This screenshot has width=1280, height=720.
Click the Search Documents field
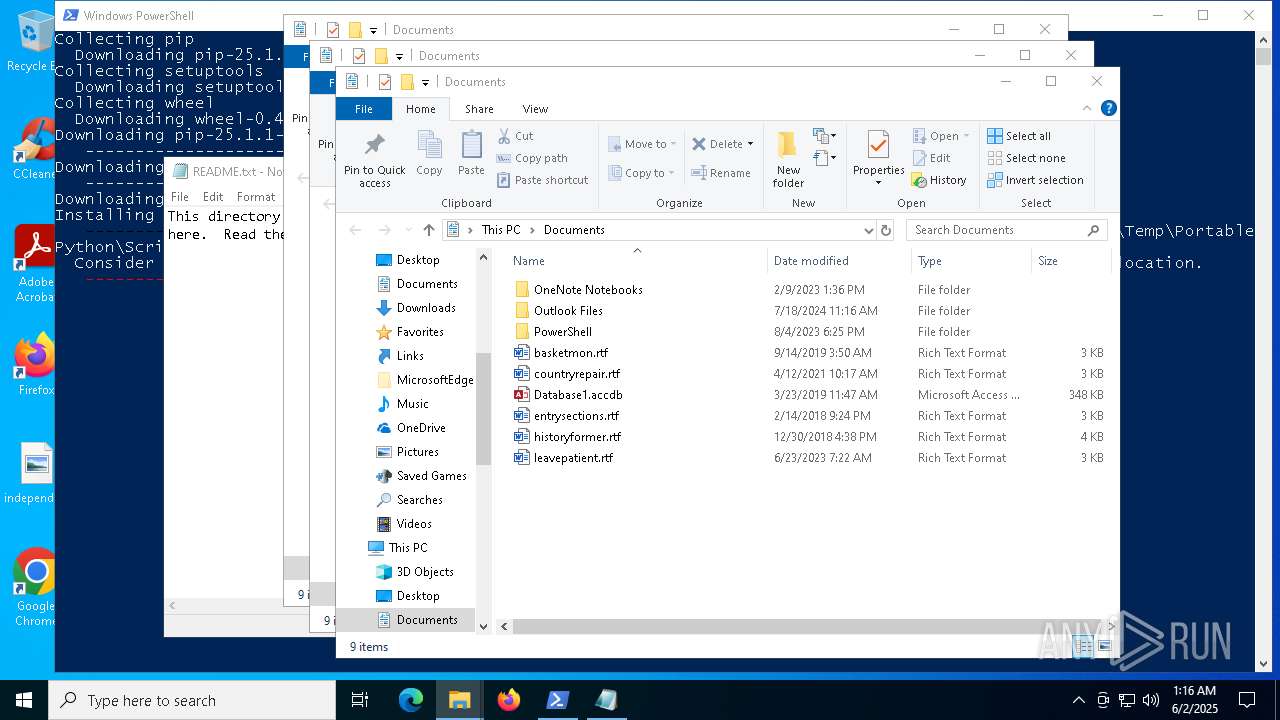pyautogui.click(x=1006, y=230)
